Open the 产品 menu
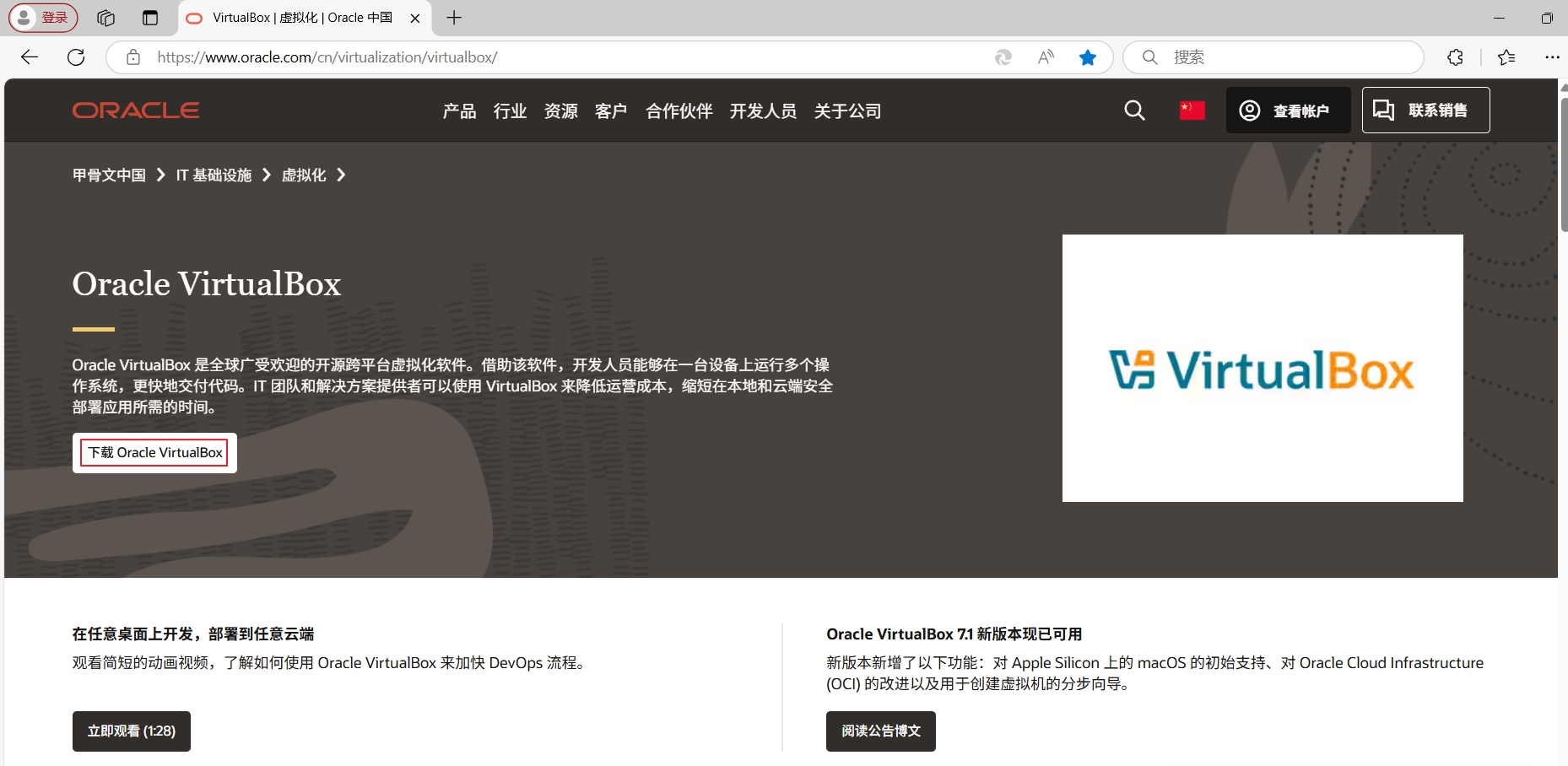The height and width of the screenshot is (766, 1568). point(459,111)
